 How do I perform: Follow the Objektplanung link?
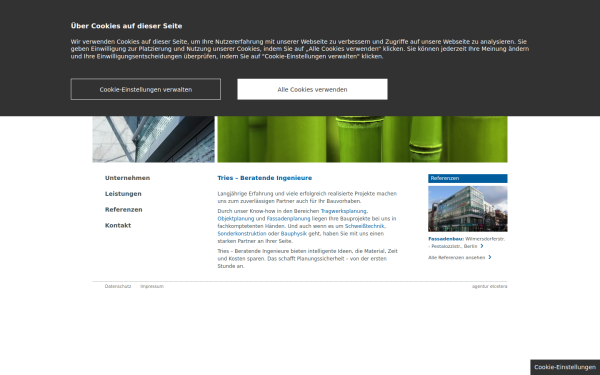click(x=236, y=218)
